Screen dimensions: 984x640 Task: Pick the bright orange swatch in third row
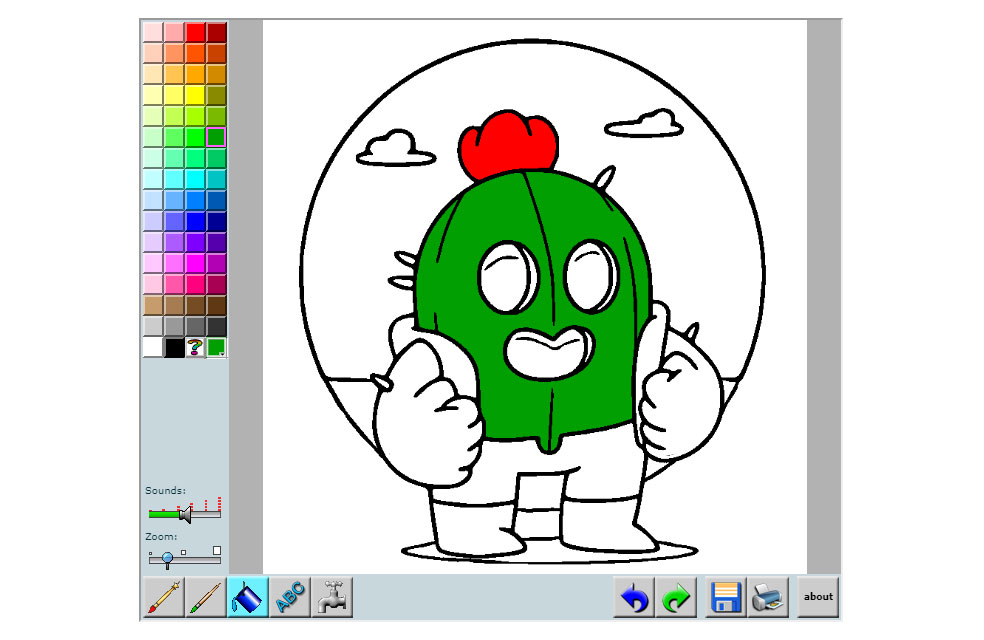tap(195, 74)
